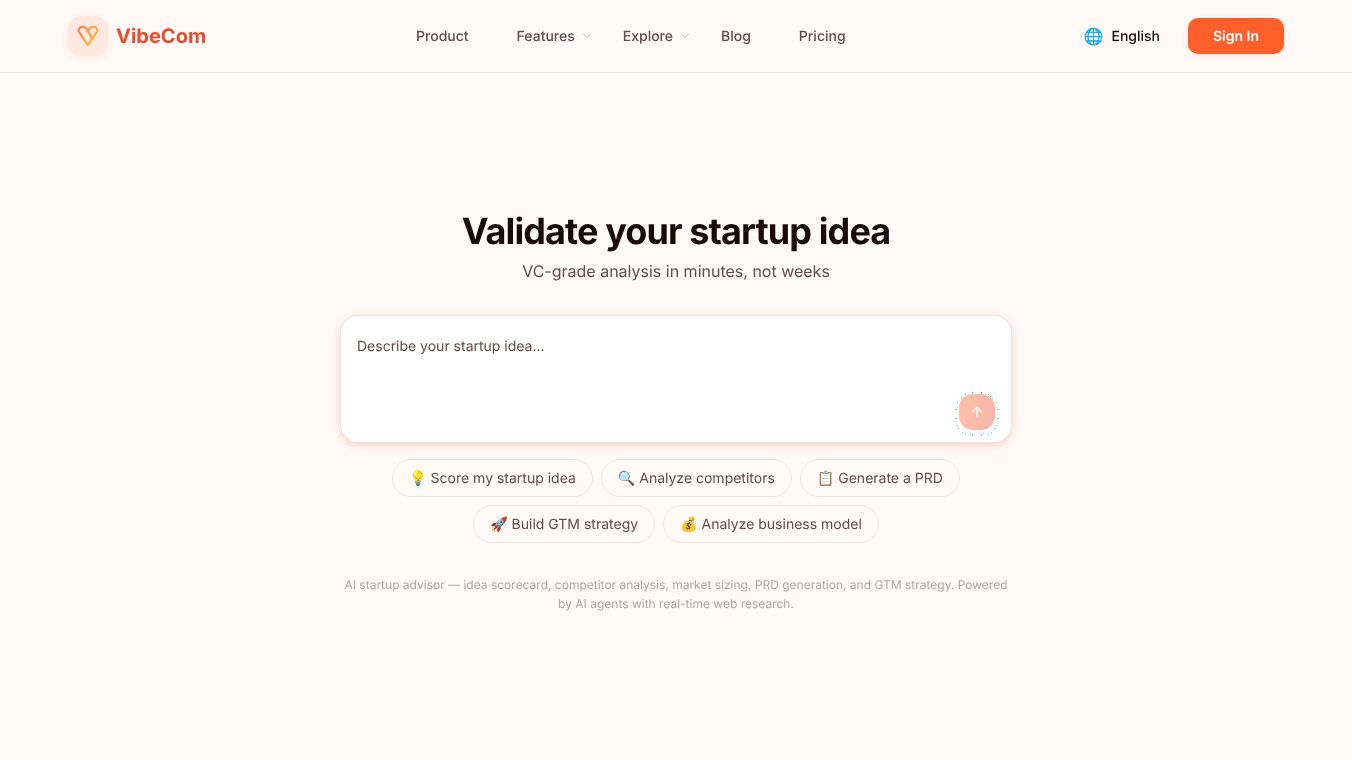Open the Pricing page
Screen dimensions: 1352x760
821,36
